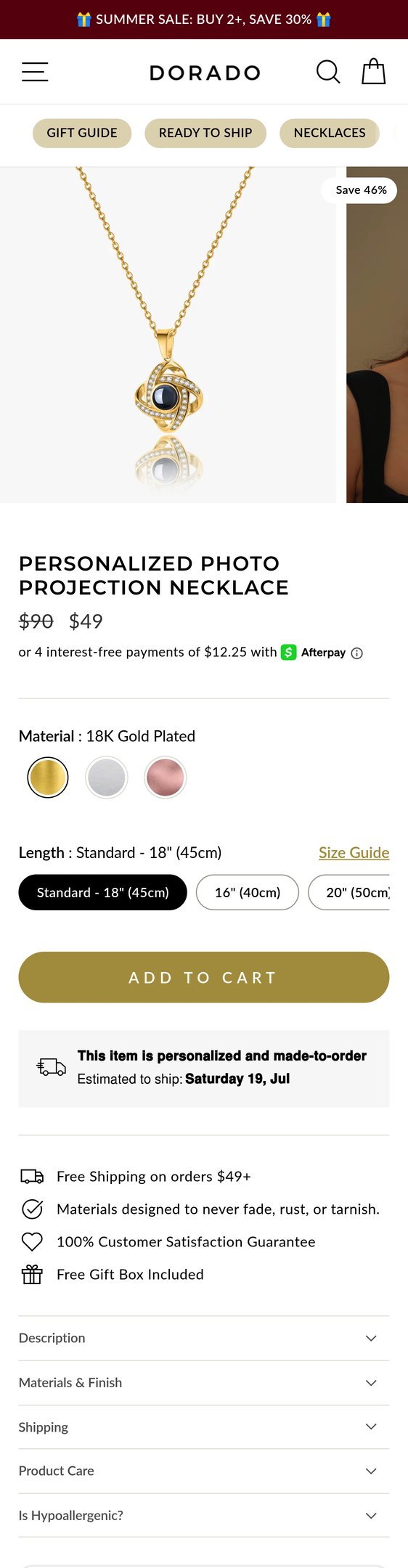Screen dimensions: 408x1568
Task: Click the Add To Cart button
Action: click(x=204, y=977)
